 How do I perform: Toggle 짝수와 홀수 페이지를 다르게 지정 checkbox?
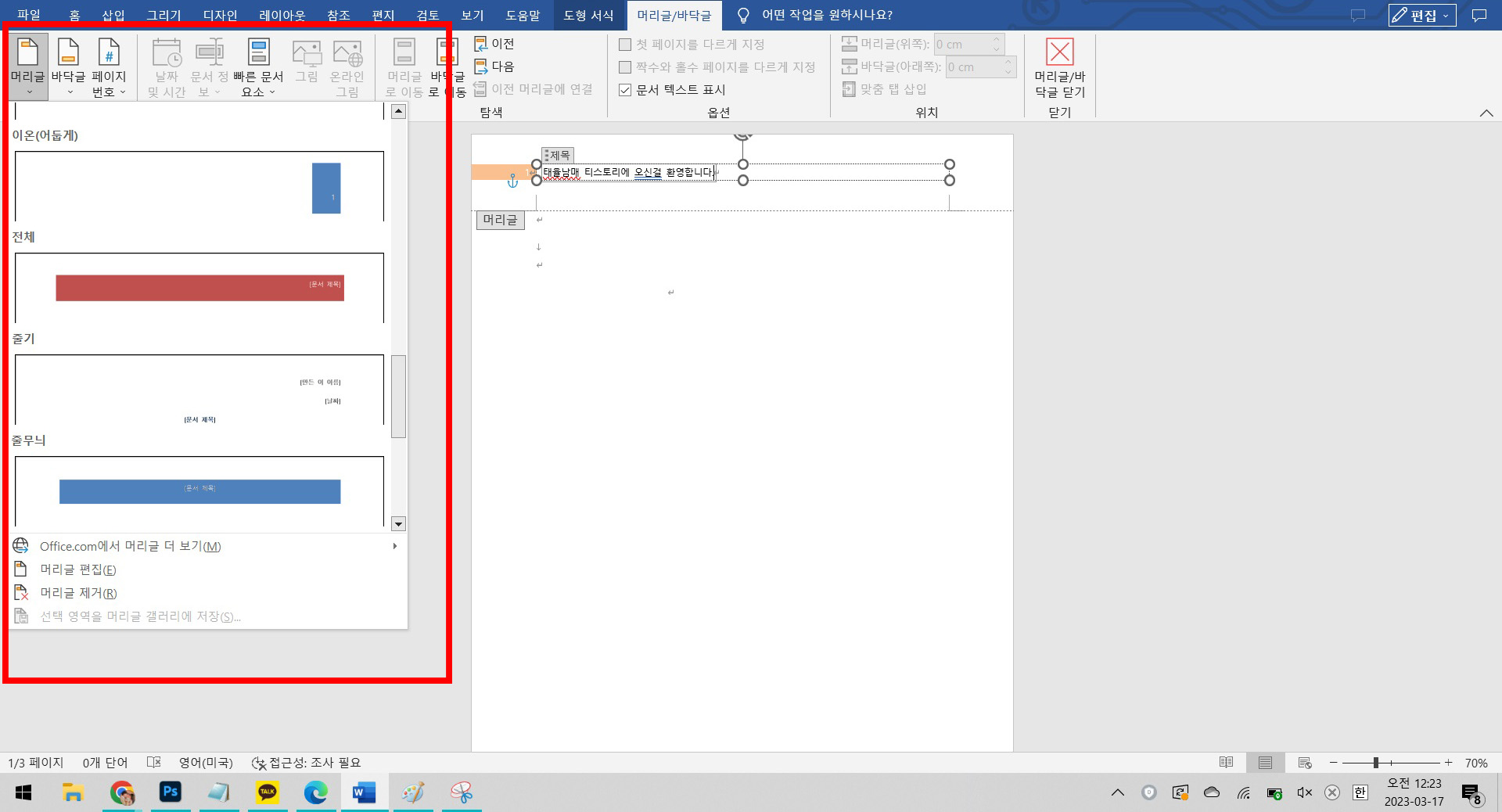click(x=625, y=67)
